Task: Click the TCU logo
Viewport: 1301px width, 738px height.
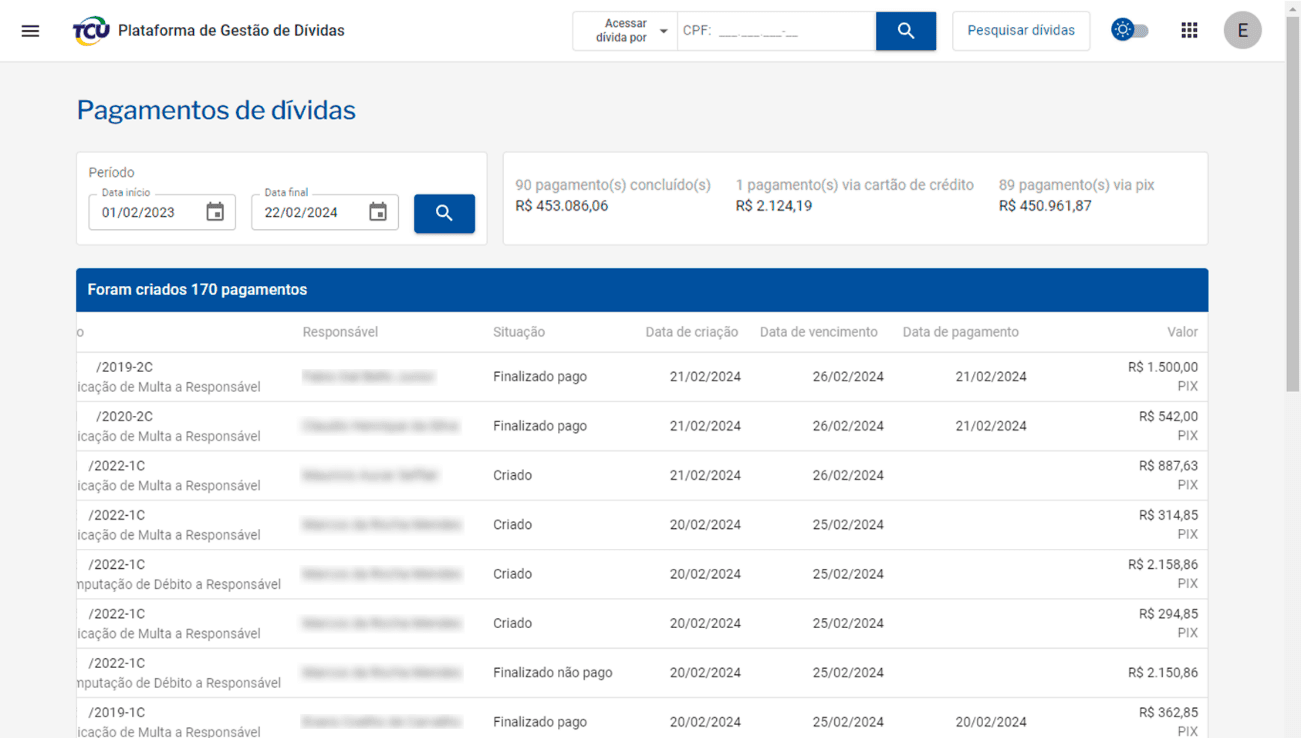Action: pos(91,31)
